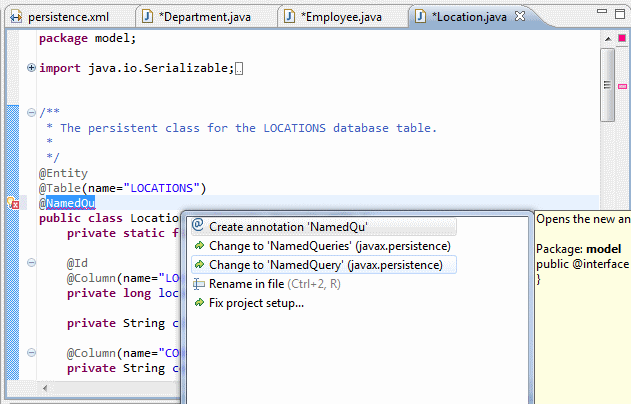This screenshot has height=404, width=631.
Task: Collapse the class Javadoc comment
Action: [31, 112]
